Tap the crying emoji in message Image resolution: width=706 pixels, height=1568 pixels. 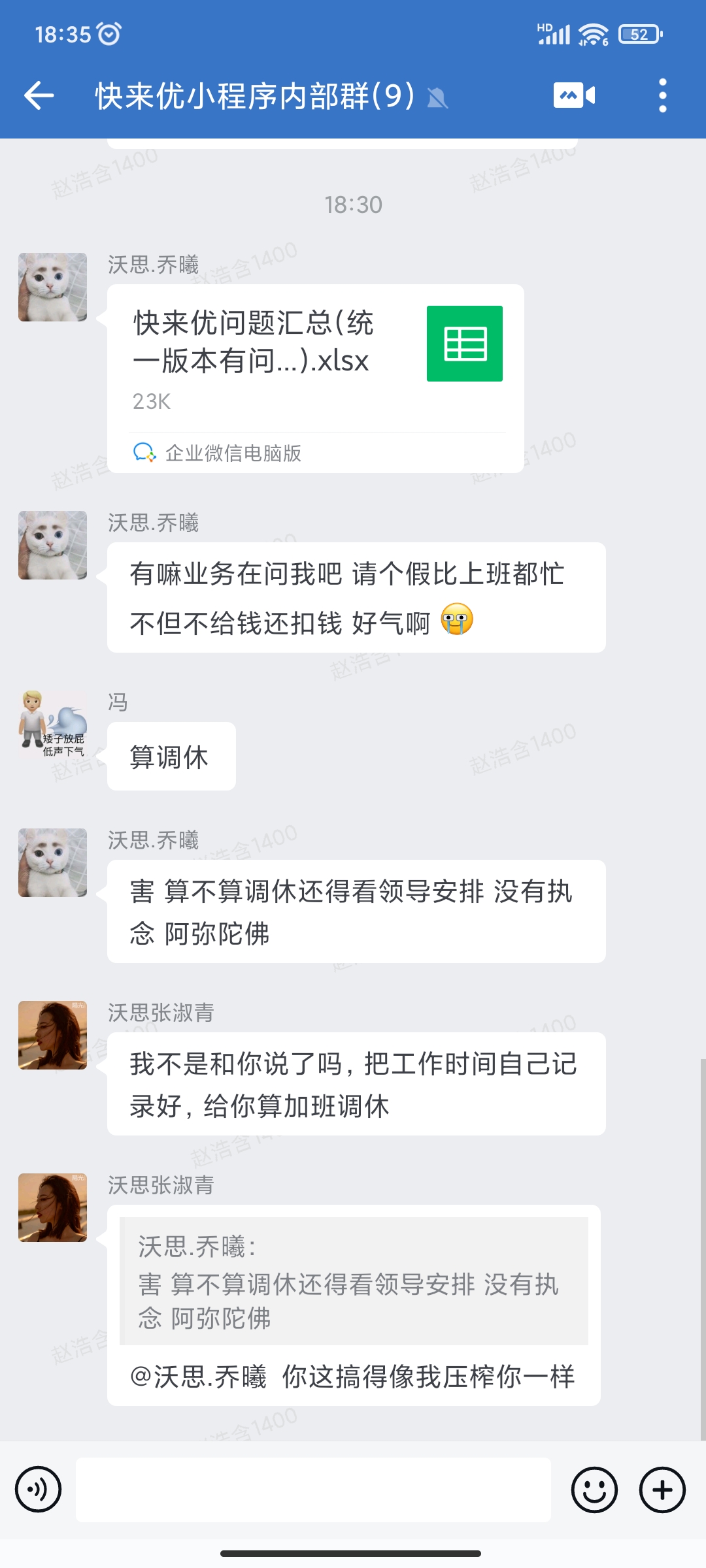(x=456, y=619)
